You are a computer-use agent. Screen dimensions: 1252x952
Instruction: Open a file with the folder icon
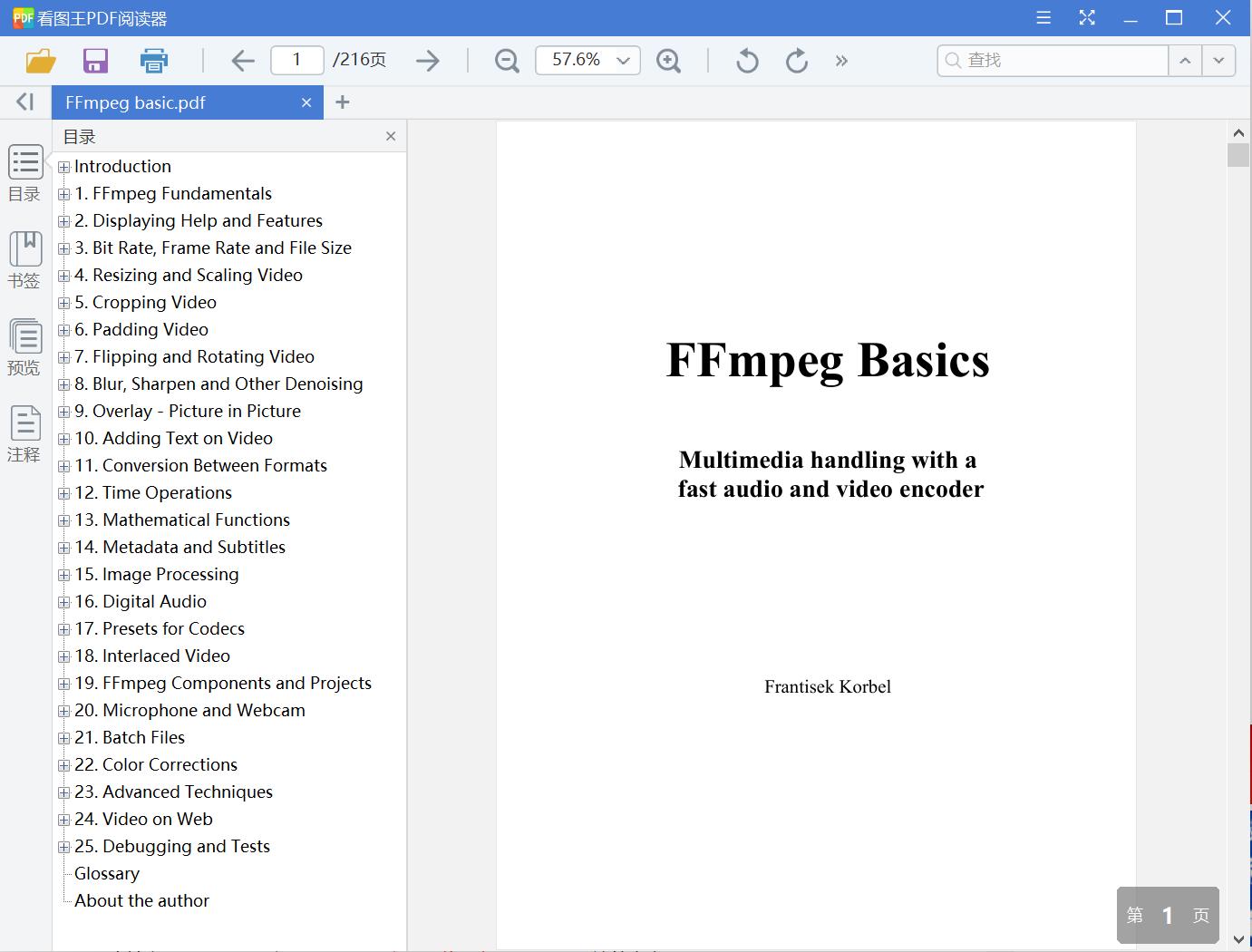(x=41, y=61)
